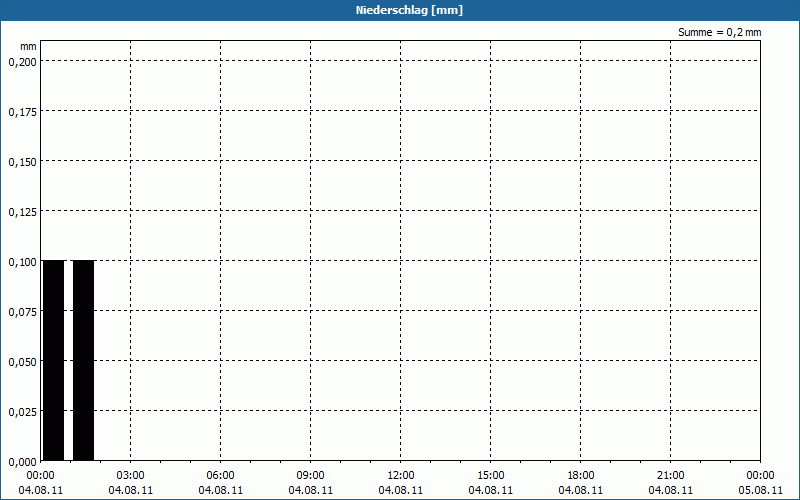Click the 0,075 y-axis label
Screen dimensions: 800x500
(22, 312)
